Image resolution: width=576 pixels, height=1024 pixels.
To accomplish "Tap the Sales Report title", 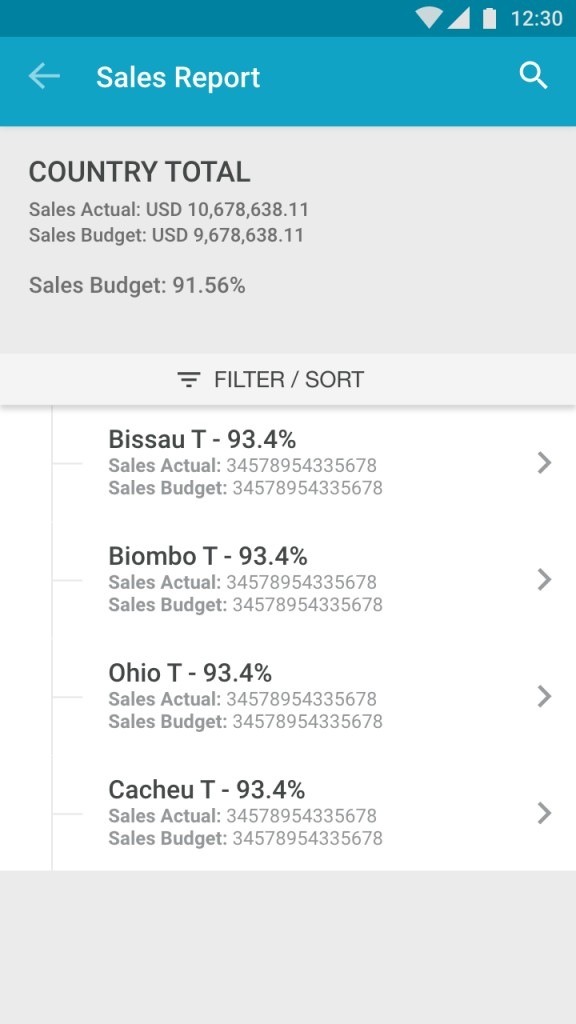I will coord(177,77).
